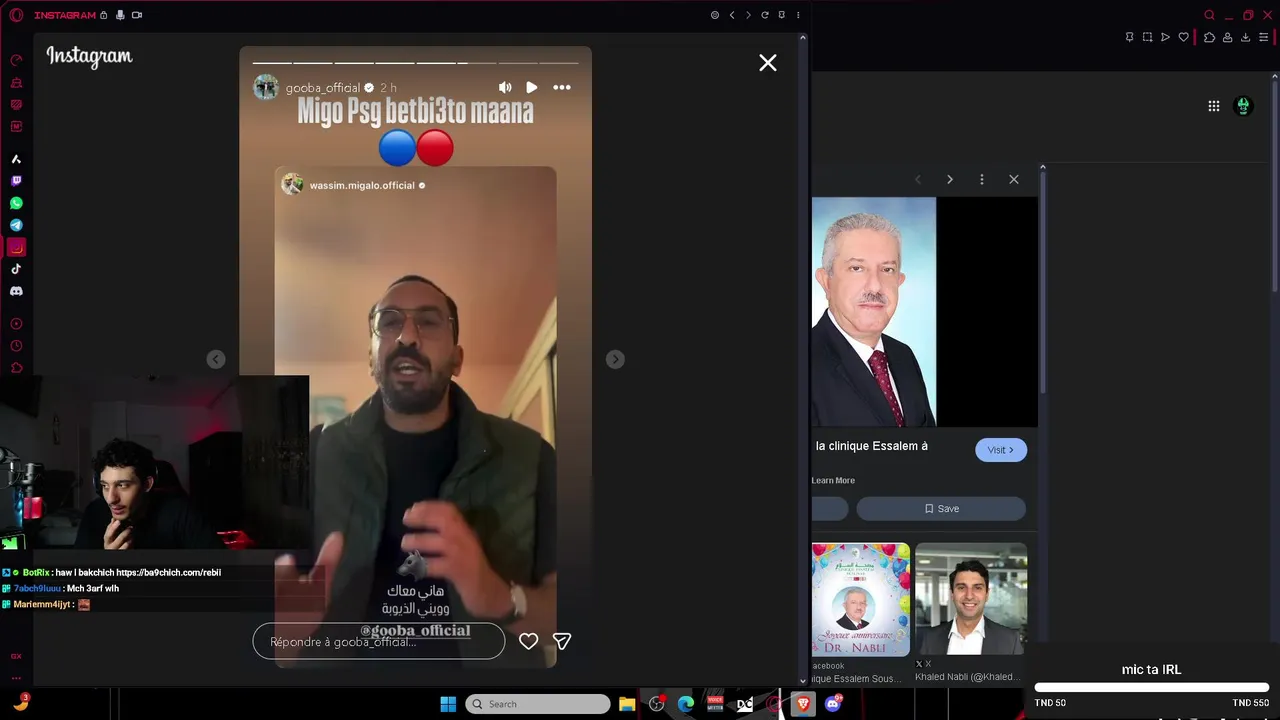Open the Google apps grid

coord(1214,106)
